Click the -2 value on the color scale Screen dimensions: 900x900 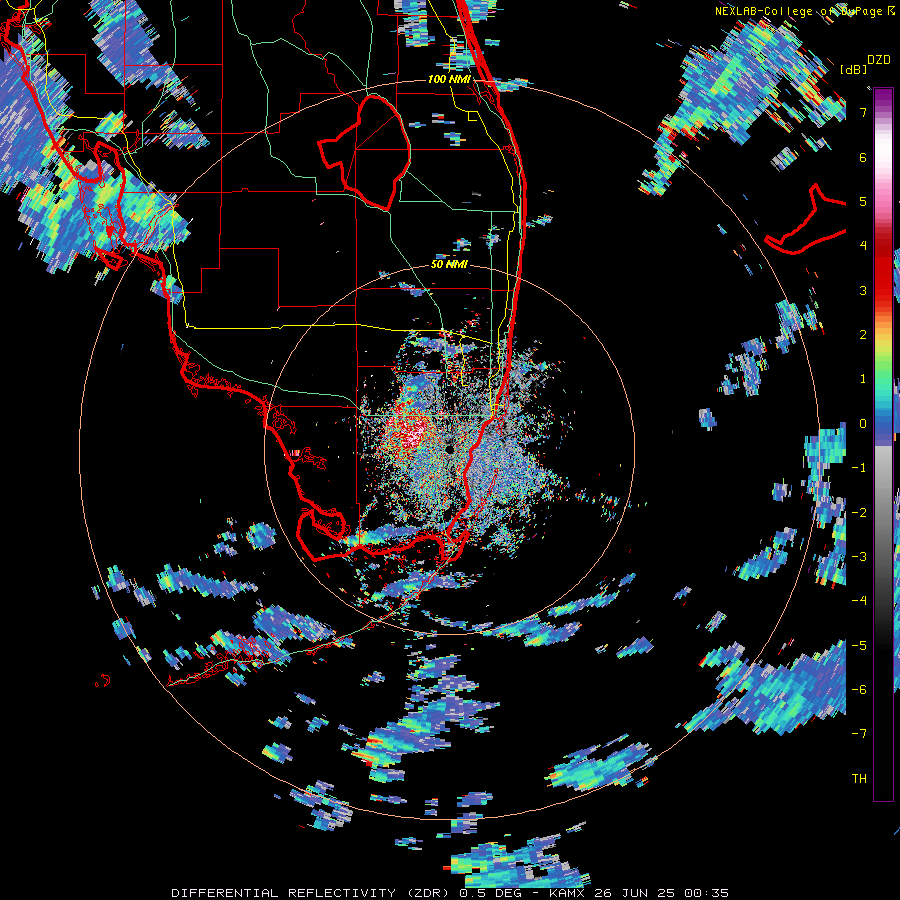859,513
